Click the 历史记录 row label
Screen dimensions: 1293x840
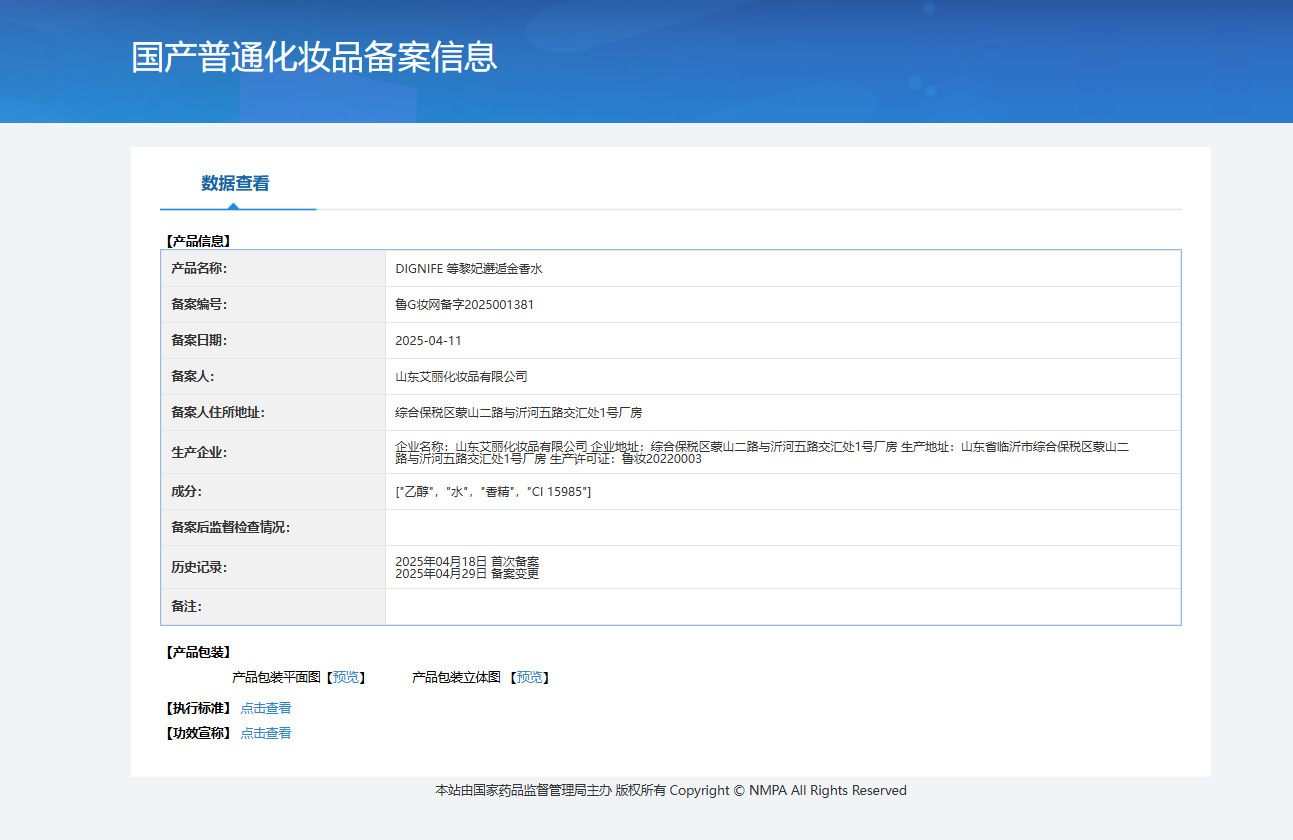[x=199, y=567]
